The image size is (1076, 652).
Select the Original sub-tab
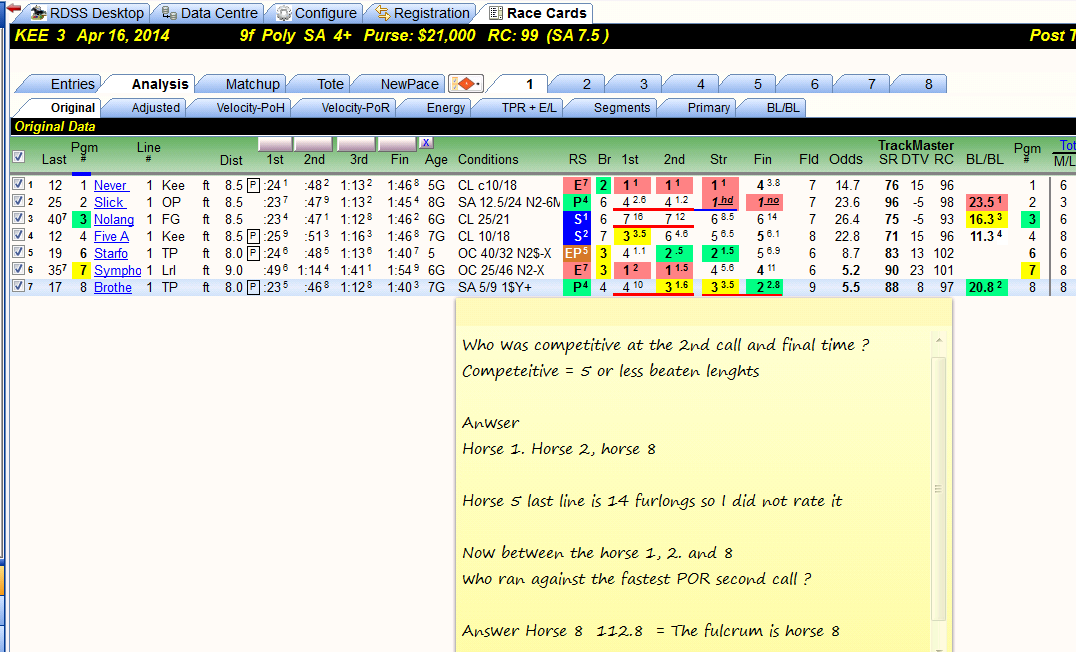(73, 108)
